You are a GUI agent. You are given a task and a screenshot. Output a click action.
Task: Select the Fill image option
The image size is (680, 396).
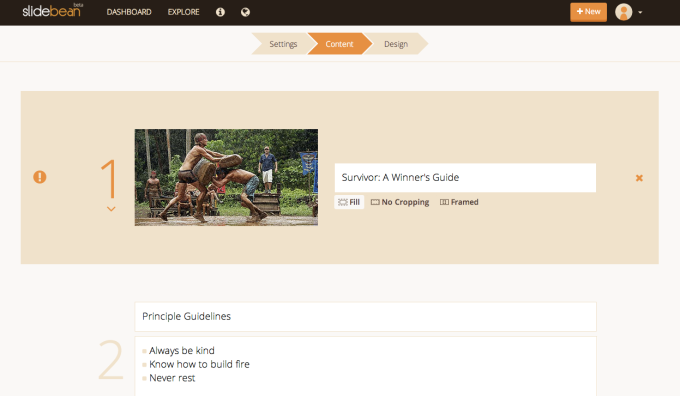(349, 202)
